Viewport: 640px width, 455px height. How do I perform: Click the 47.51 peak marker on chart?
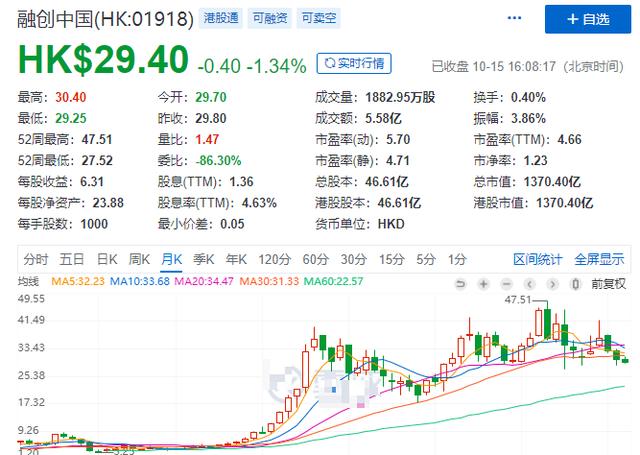click(518, 300)
